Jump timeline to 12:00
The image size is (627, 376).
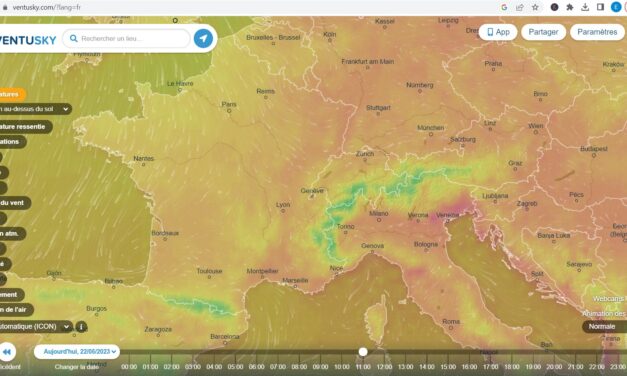click(x=384, y=367)
